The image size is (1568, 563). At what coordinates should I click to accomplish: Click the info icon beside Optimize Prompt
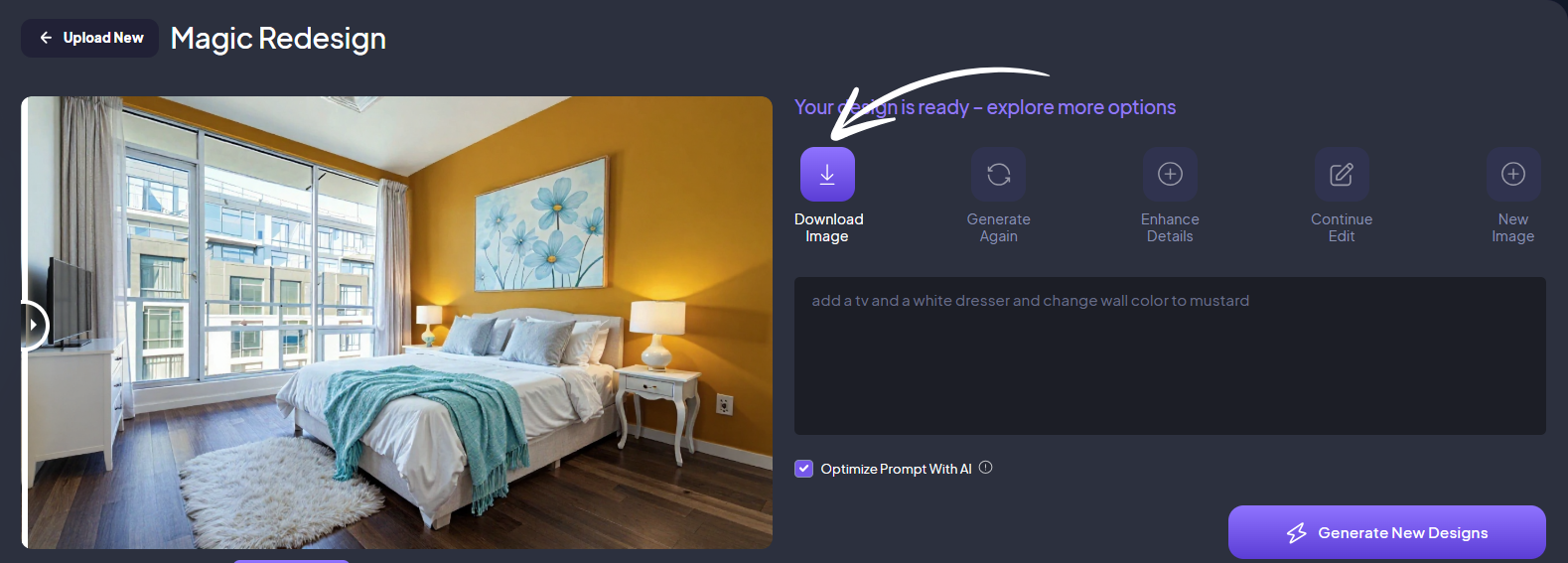click(x=986, y=468)
